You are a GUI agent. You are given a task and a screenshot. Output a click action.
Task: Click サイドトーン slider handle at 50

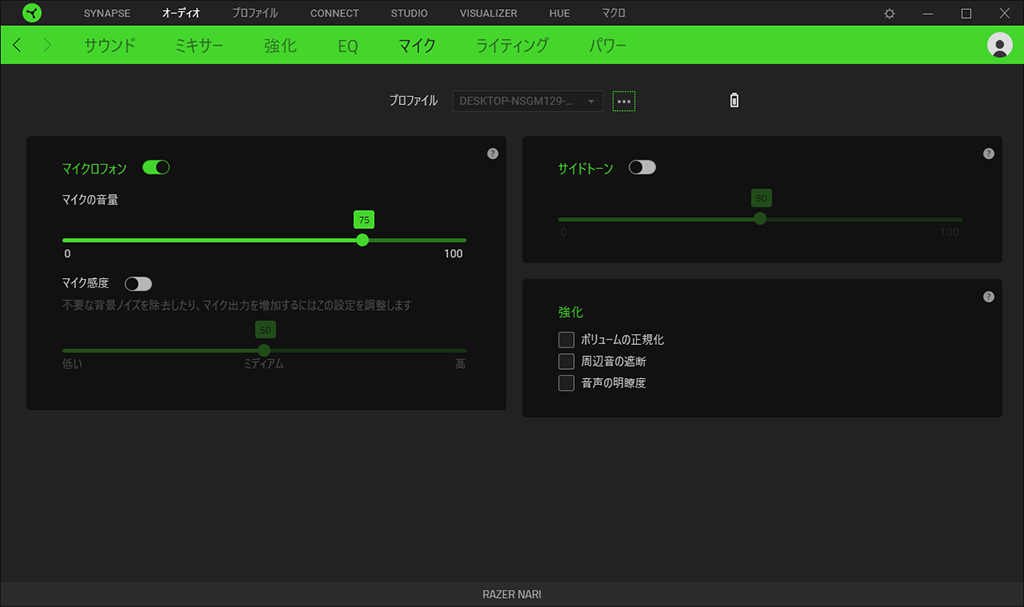click(760, 218)
